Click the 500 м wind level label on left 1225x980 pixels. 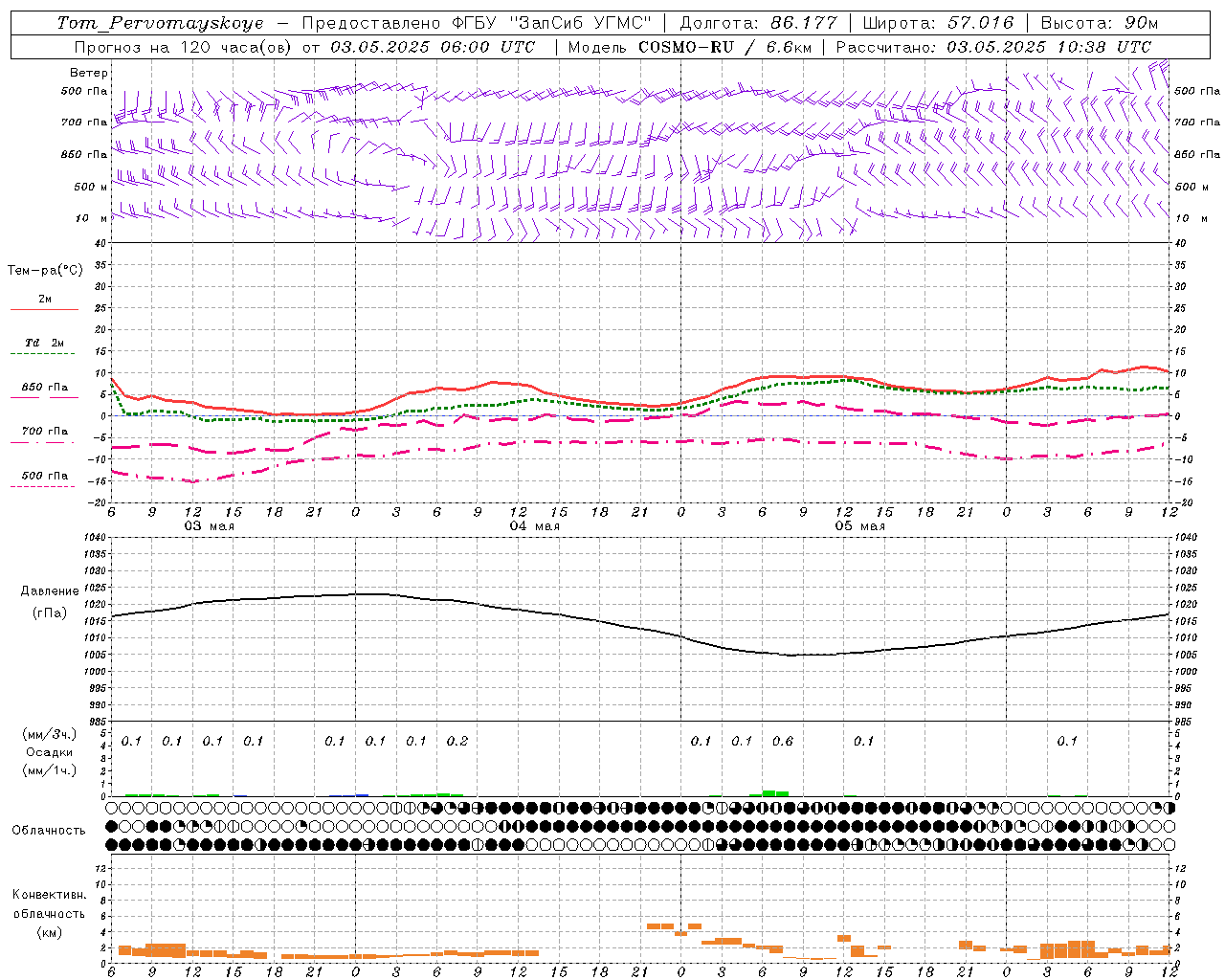pyautogui.click(x=91, y=187)
